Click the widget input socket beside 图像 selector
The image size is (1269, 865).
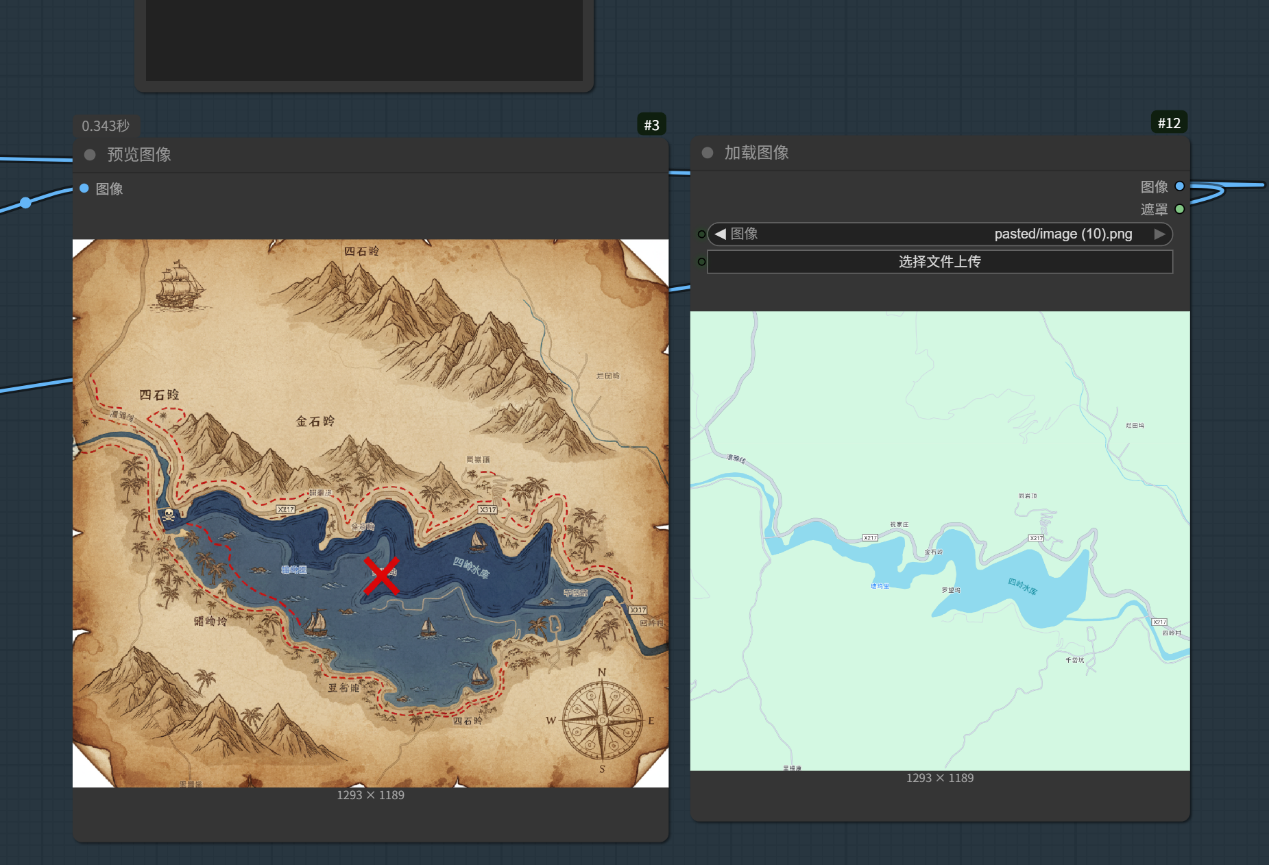tap(701, 234)
